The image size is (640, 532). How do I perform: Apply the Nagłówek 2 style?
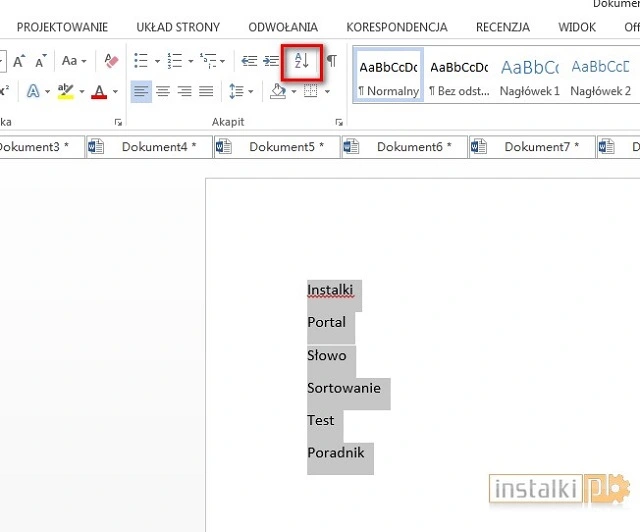[600, 75]
